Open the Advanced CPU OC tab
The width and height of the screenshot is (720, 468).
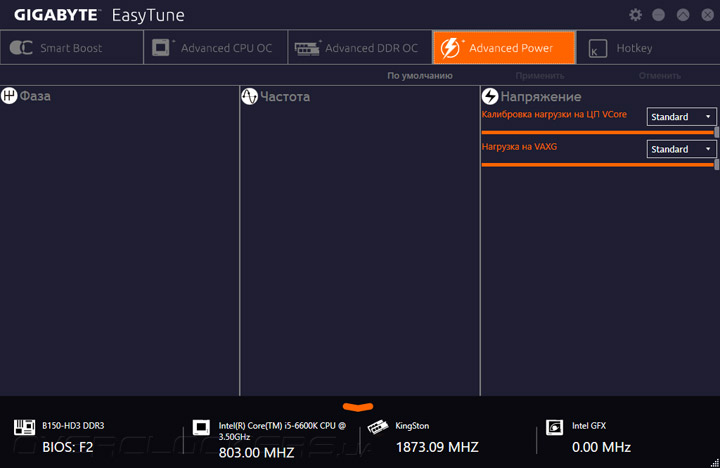pyautogui.click(x=216, y=48)
